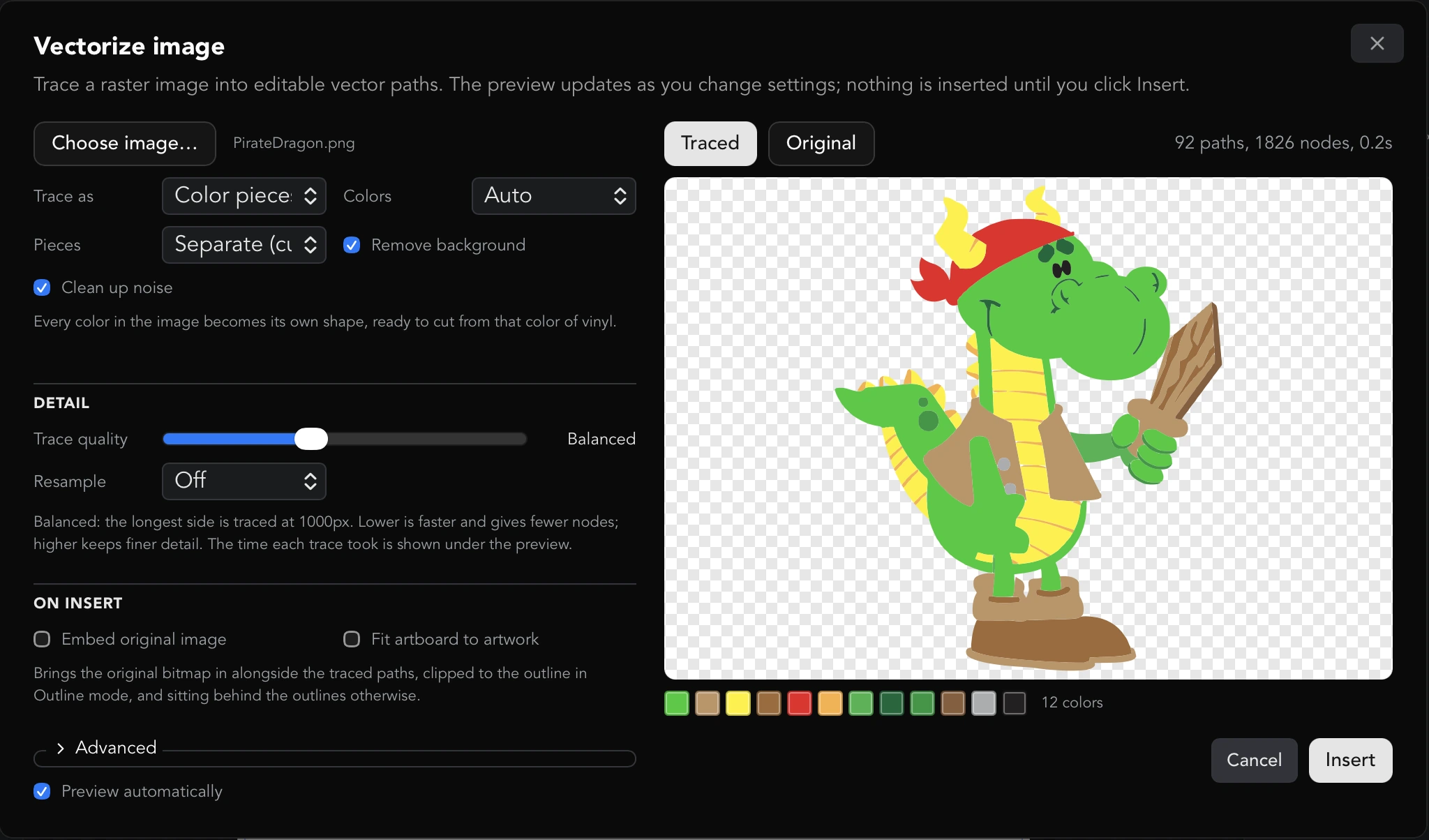This screenshot has width=1429, height=840.
Task: Toggle the Clean up noise checkbox
Action: pos(42,287)
